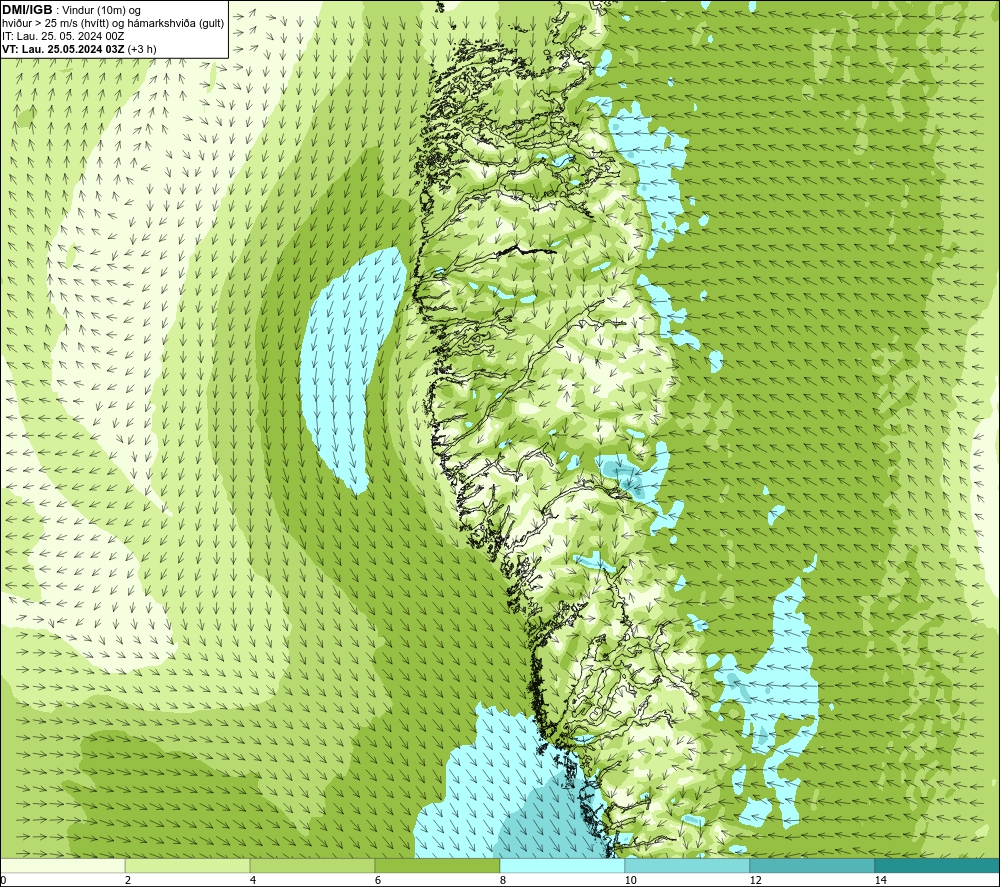Click the scale label '14'

click(x=880, y=880)
